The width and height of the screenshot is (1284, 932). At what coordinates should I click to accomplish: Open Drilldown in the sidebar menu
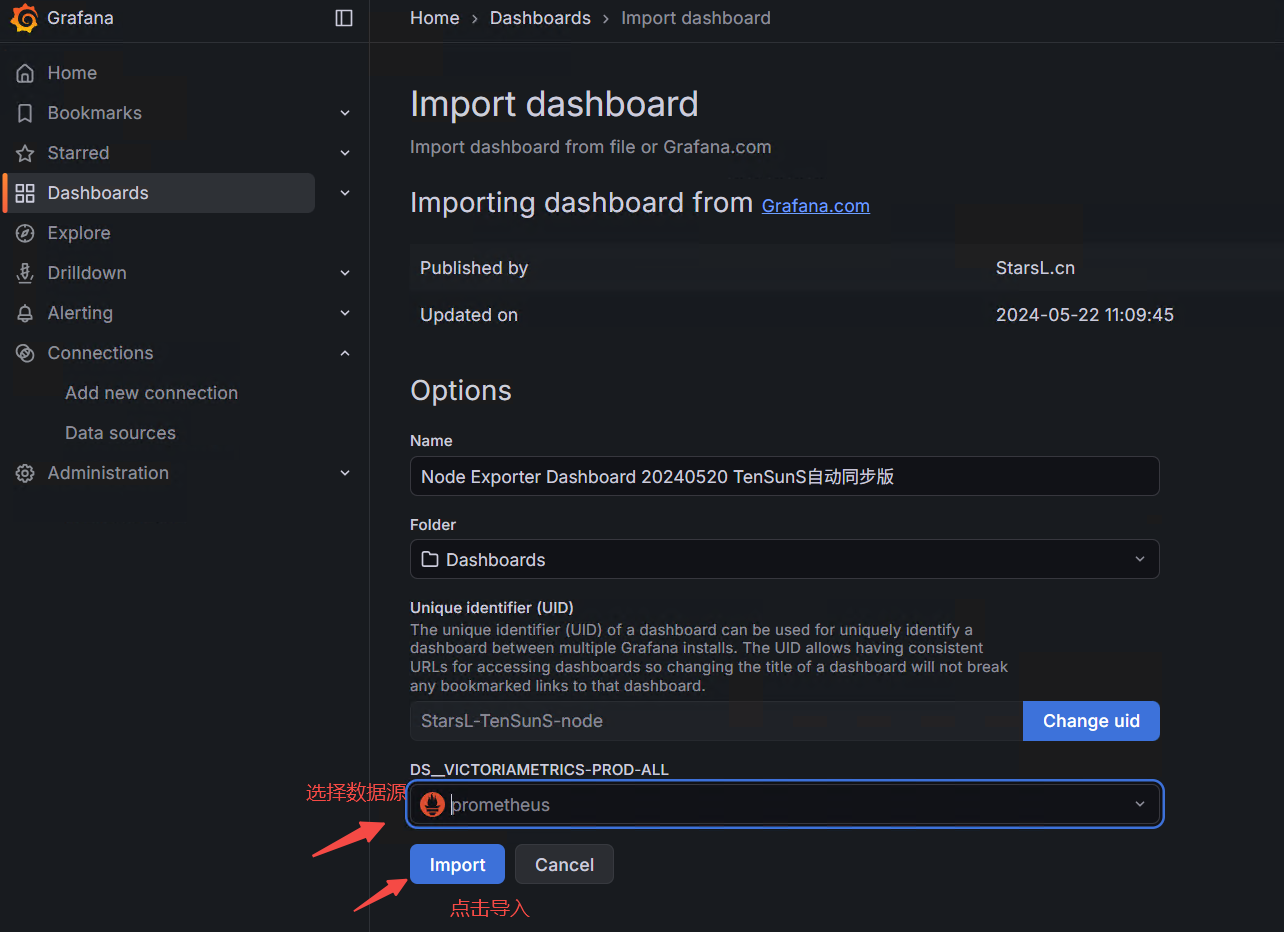87,273
